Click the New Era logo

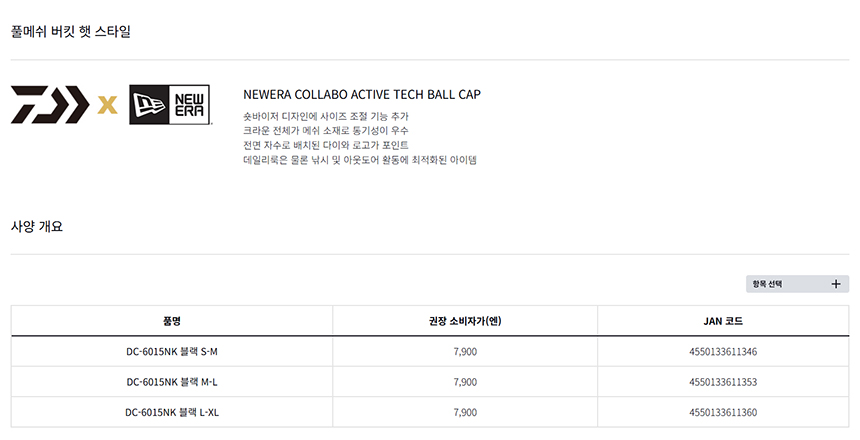click(169, 104)
